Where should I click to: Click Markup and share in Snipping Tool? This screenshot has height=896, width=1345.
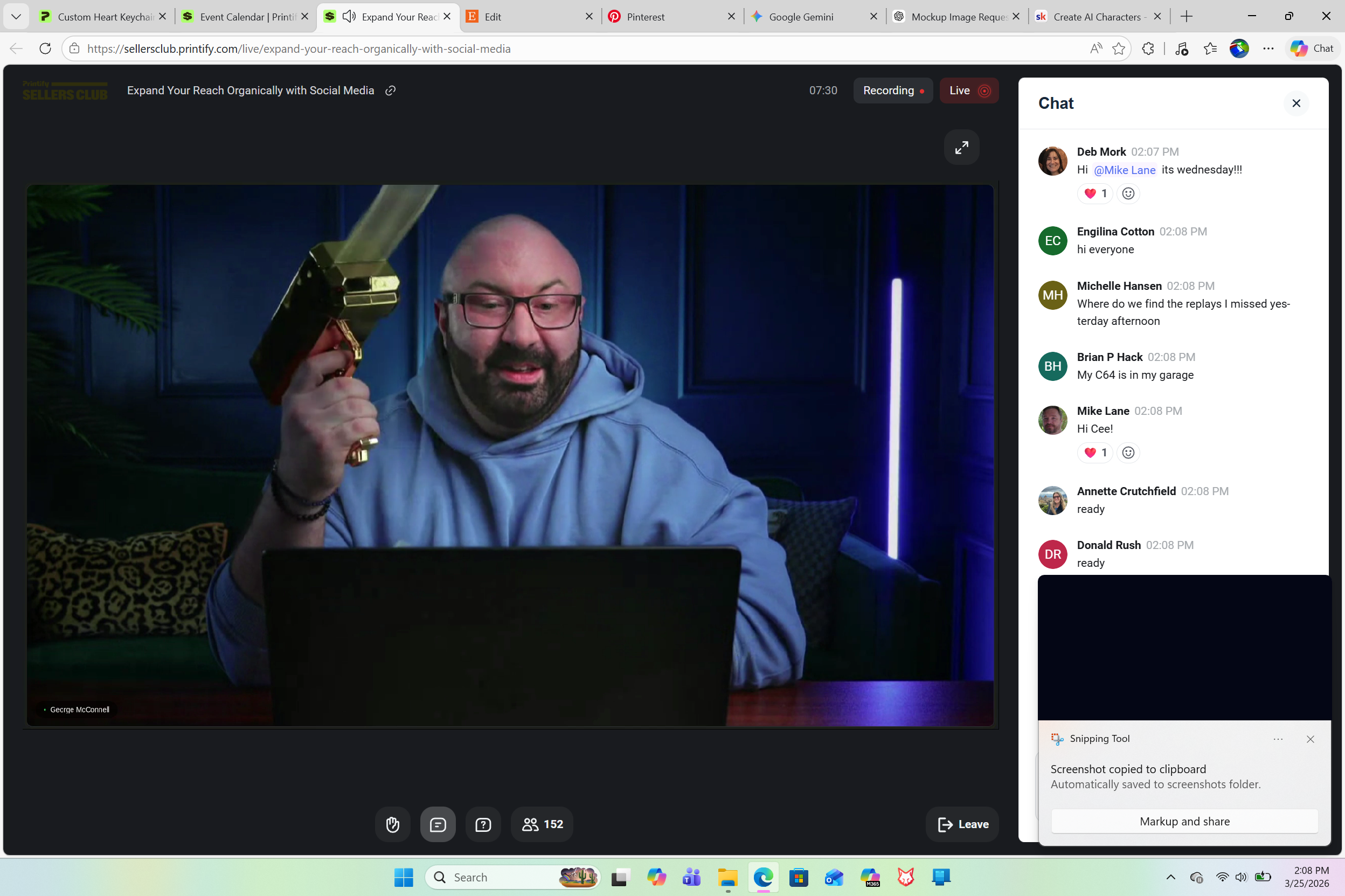click(x=1184, y=821)
